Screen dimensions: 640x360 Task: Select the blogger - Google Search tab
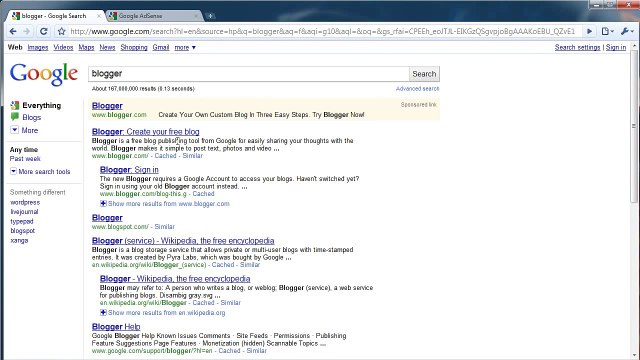coord(55,16)
